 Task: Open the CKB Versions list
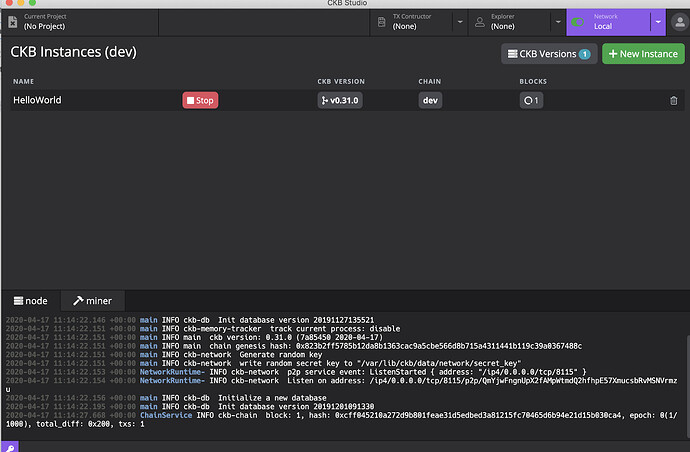549,54
